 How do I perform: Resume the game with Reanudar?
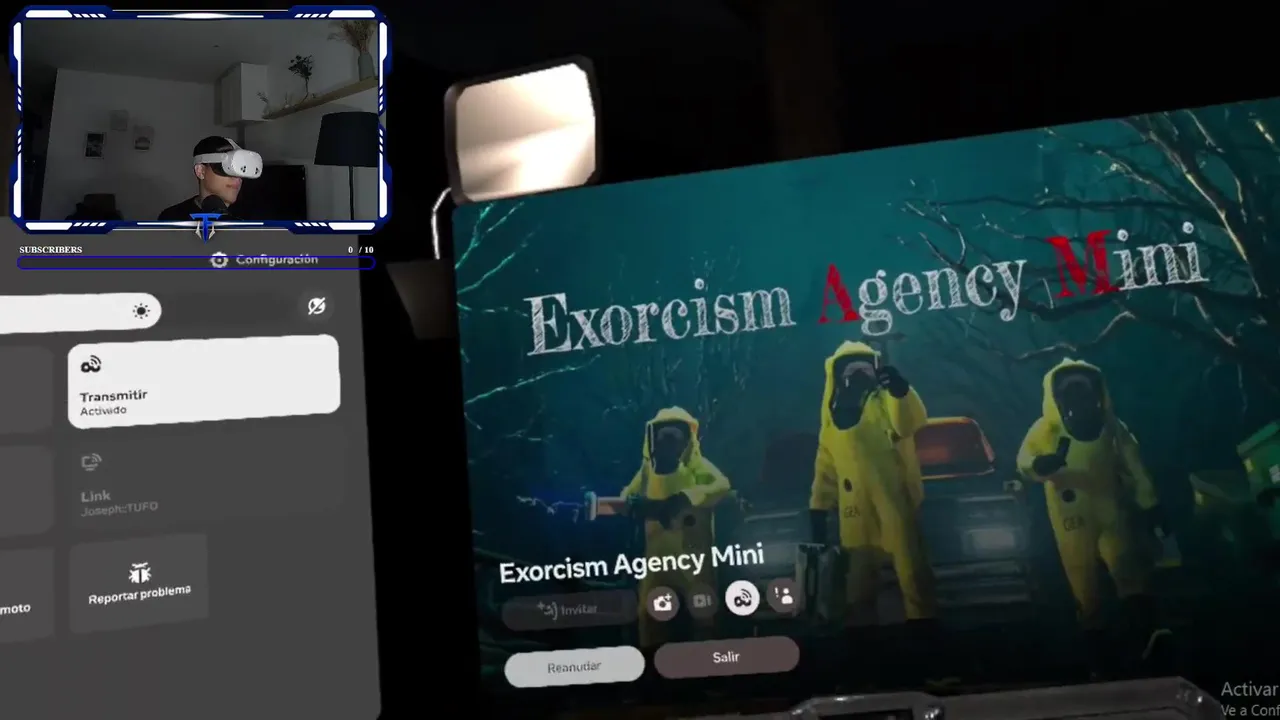pyautogui.click(x=574, y=666)
